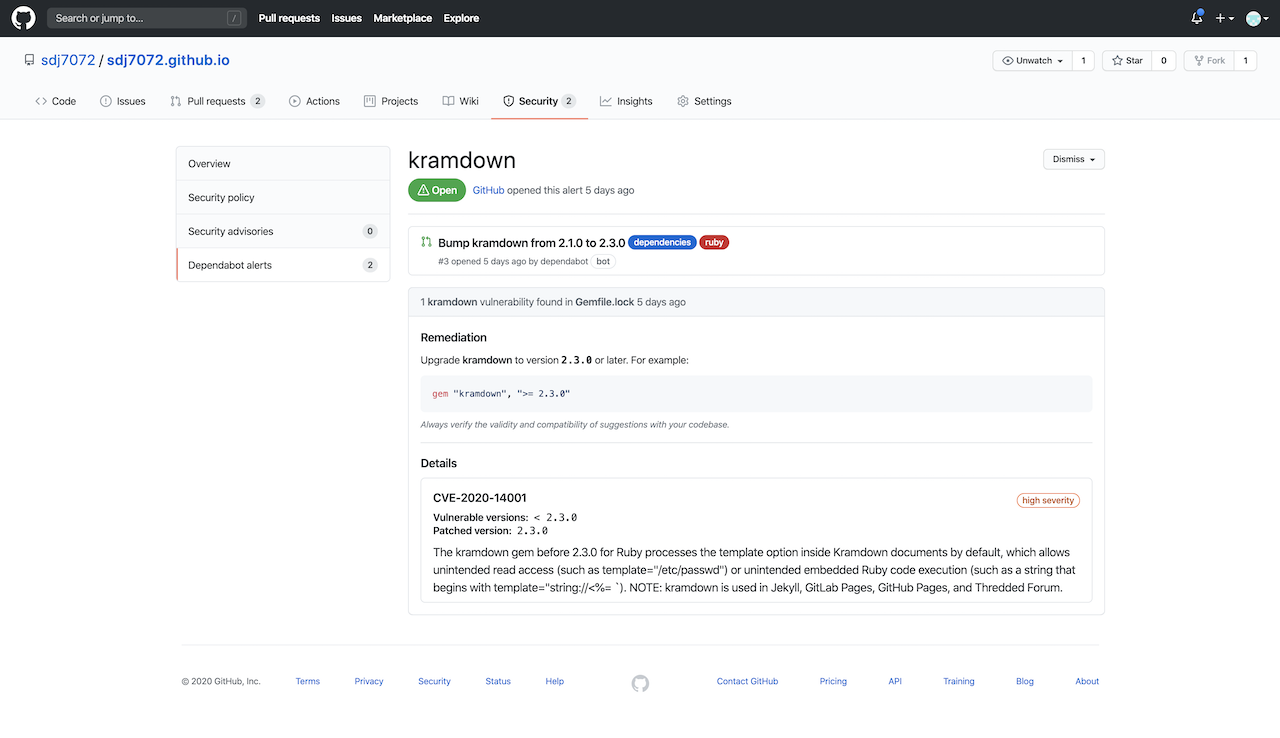Open the Bump kramdown pull request
Screen dimensions: 1280x738
(531, 243)
